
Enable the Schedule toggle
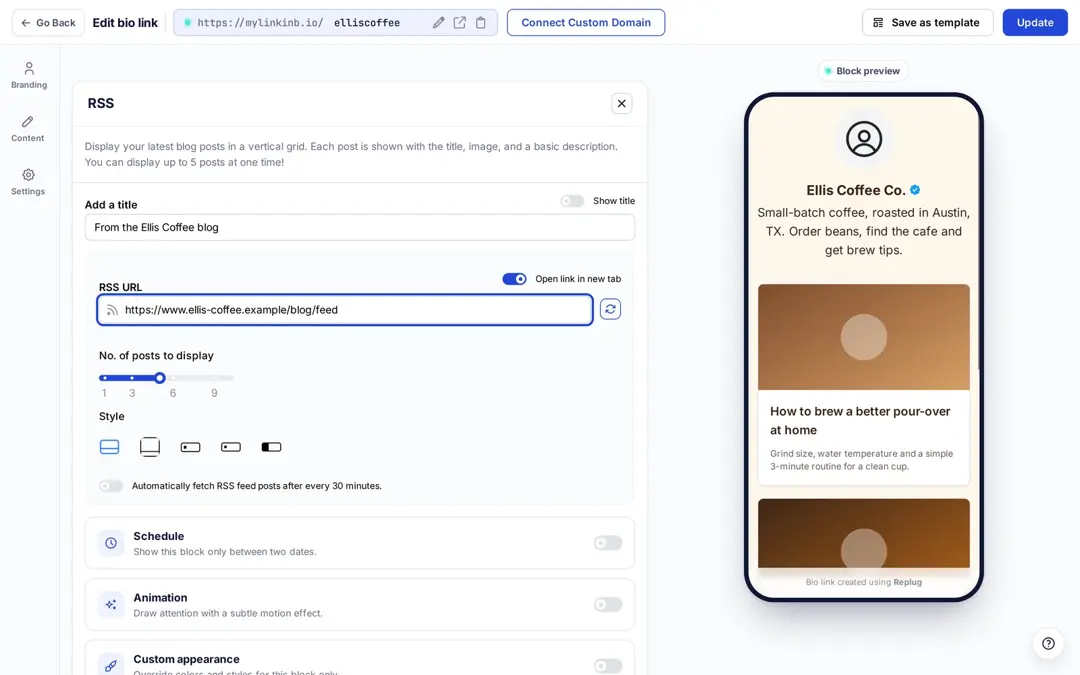[x=608, y=543]
